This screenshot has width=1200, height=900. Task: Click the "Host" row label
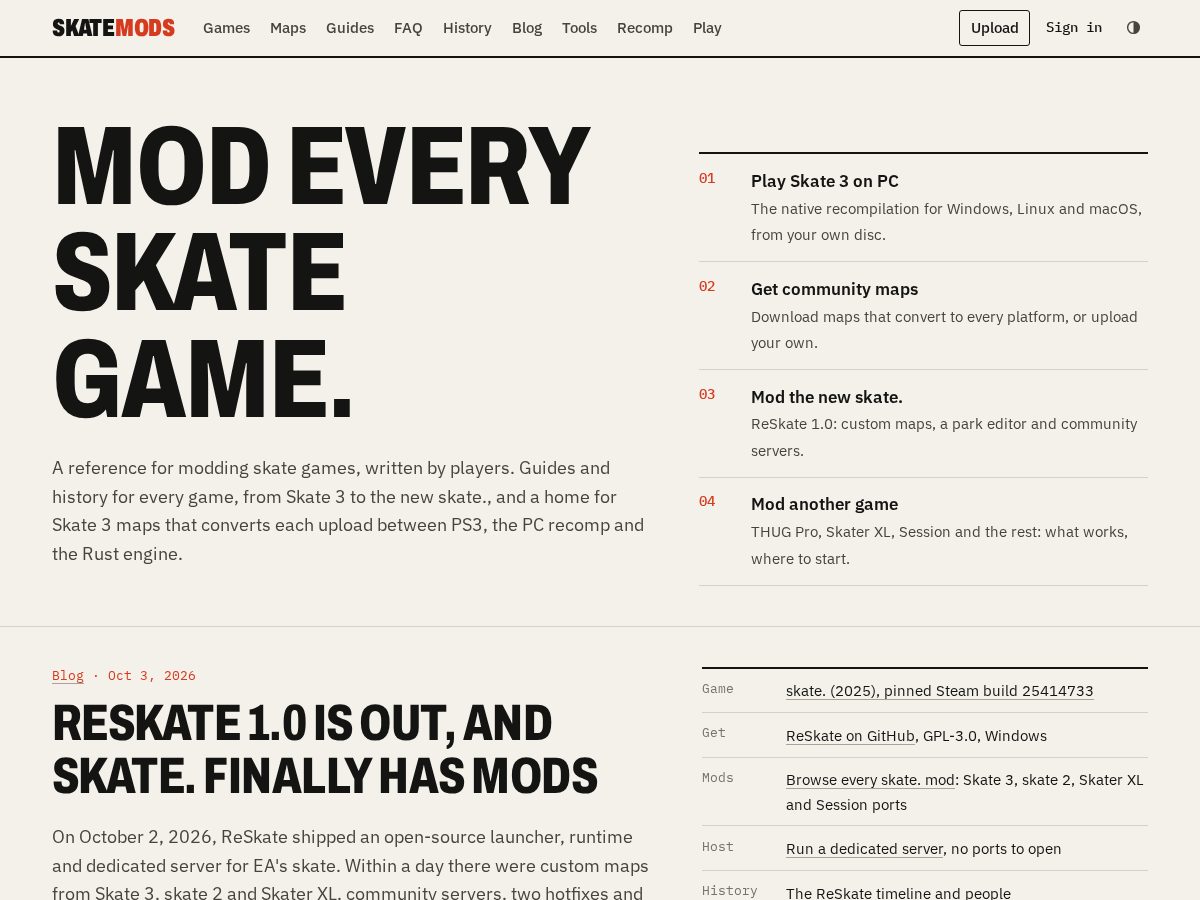point(718,847)
